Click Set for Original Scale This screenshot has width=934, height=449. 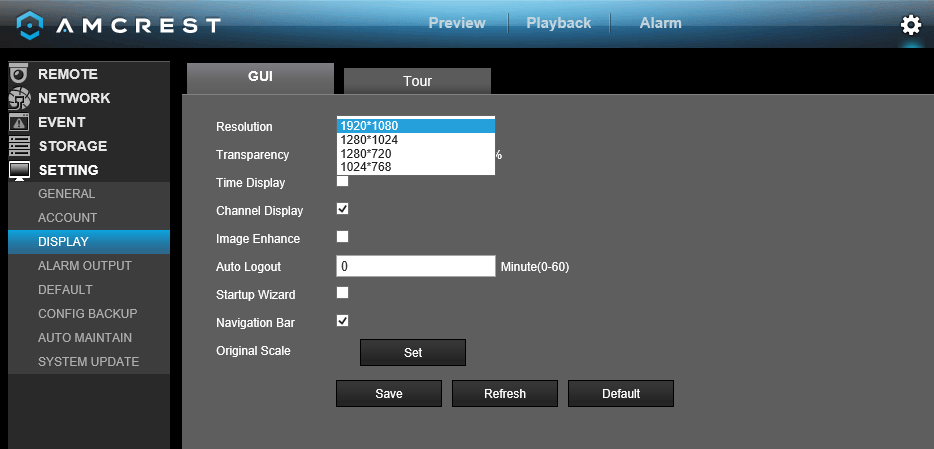(x=413, y=353)
